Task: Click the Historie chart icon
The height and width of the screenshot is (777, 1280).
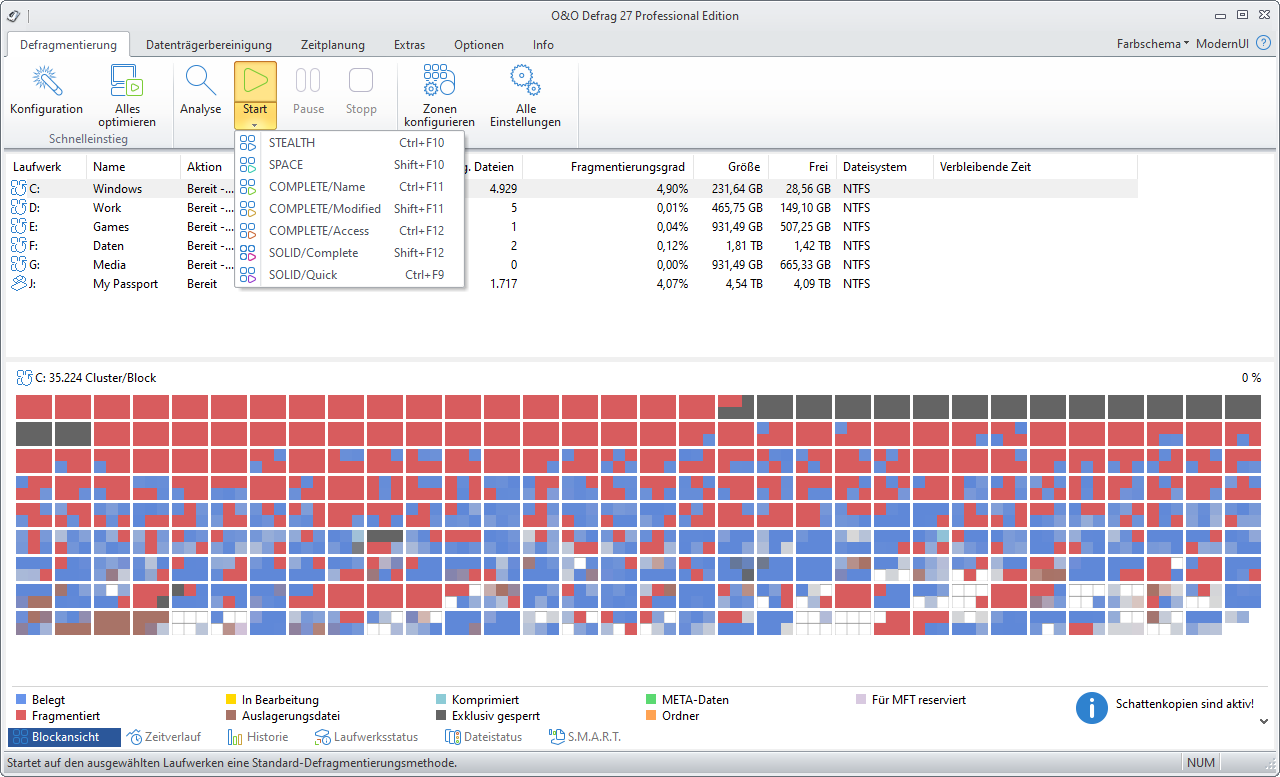Action: (x=235, y=737)
